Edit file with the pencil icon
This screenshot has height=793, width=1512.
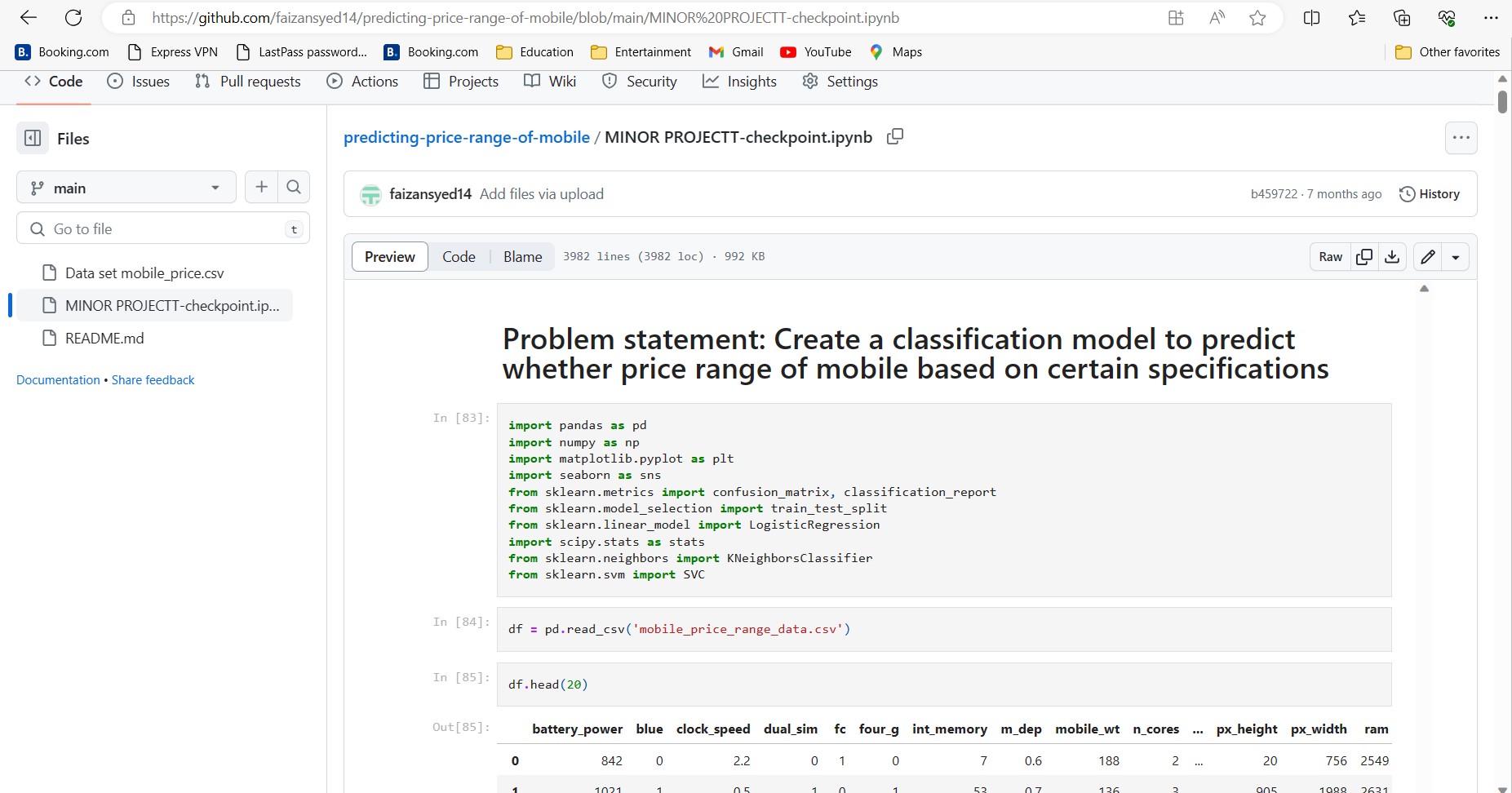click(x=1427, y=257)
